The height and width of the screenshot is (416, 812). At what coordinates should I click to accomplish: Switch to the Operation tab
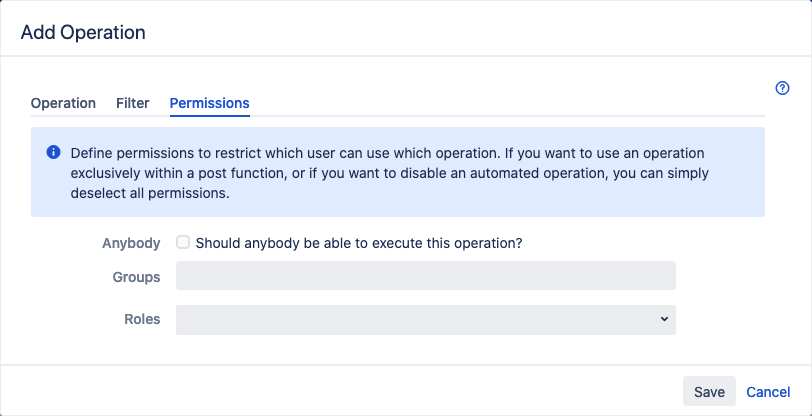point(63,103)
